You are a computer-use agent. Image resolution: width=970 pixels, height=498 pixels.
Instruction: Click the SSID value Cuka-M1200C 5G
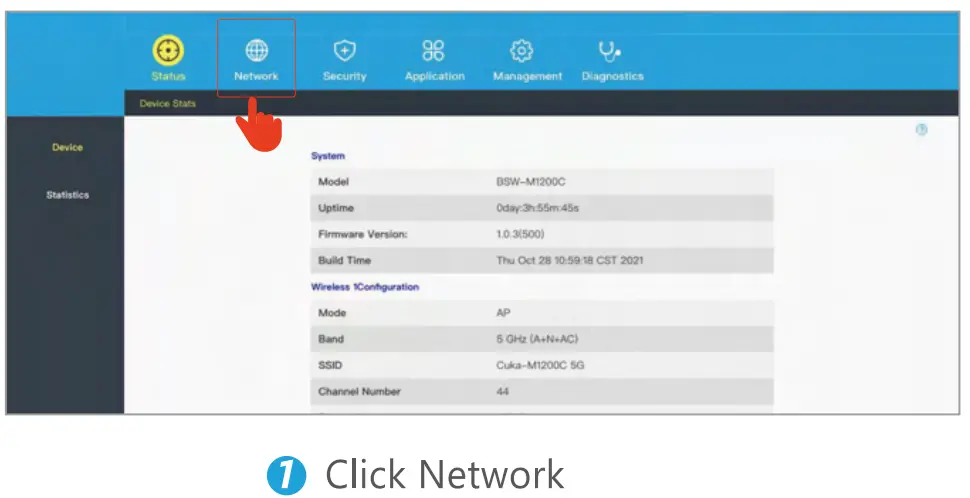pos(540,366)
